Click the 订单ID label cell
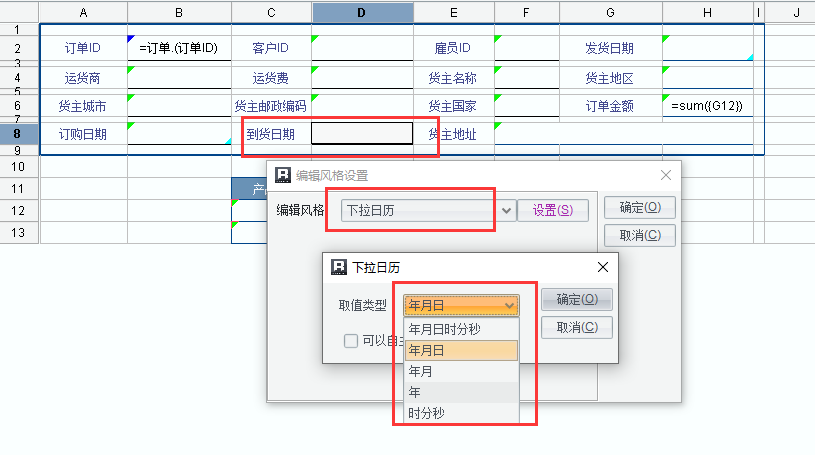This screenshot has height=455, width=815. [x=83, y=48]
